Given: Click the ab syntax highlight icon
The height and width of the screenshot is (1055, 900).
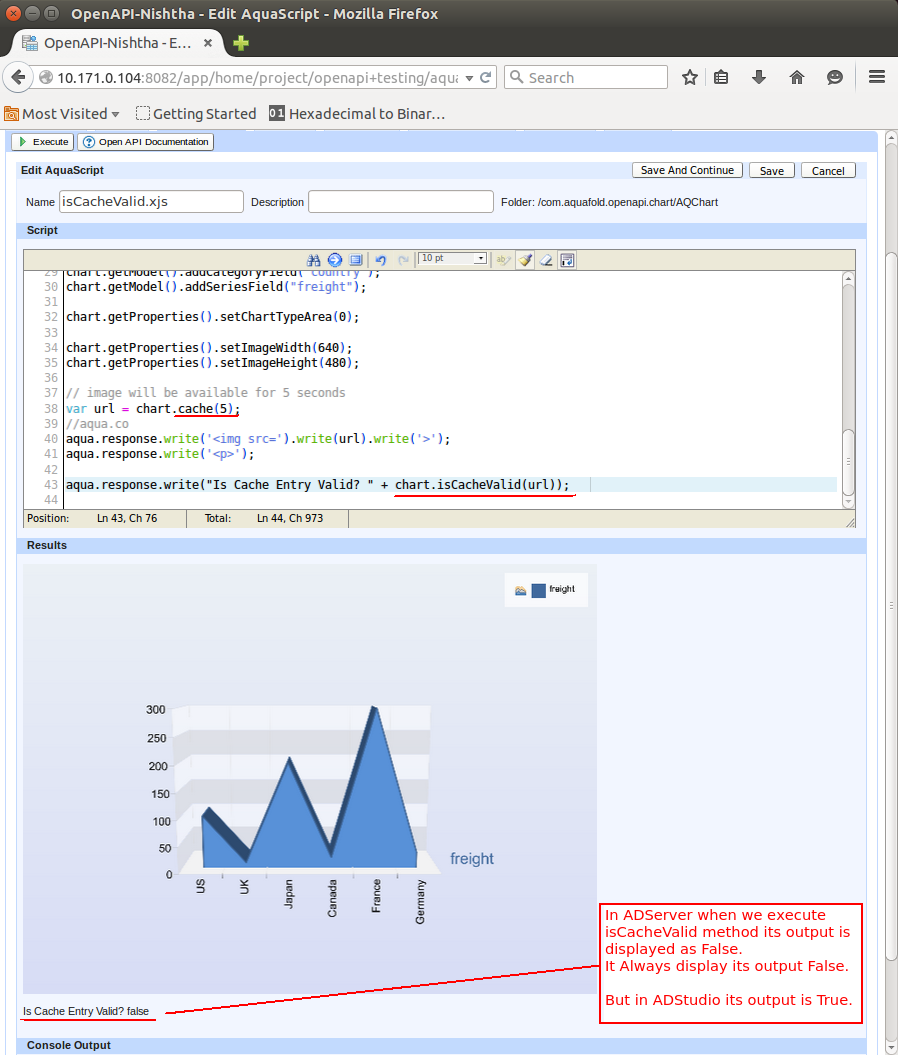Looking at the screenshot, I should [503, 260].
